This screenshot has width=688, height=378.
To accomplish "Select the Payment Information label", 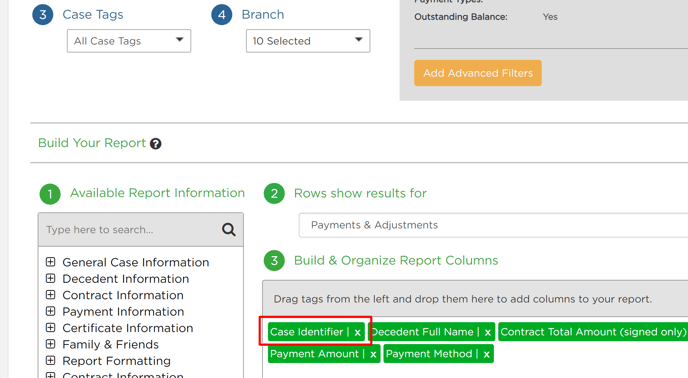I will pos(123,312).
